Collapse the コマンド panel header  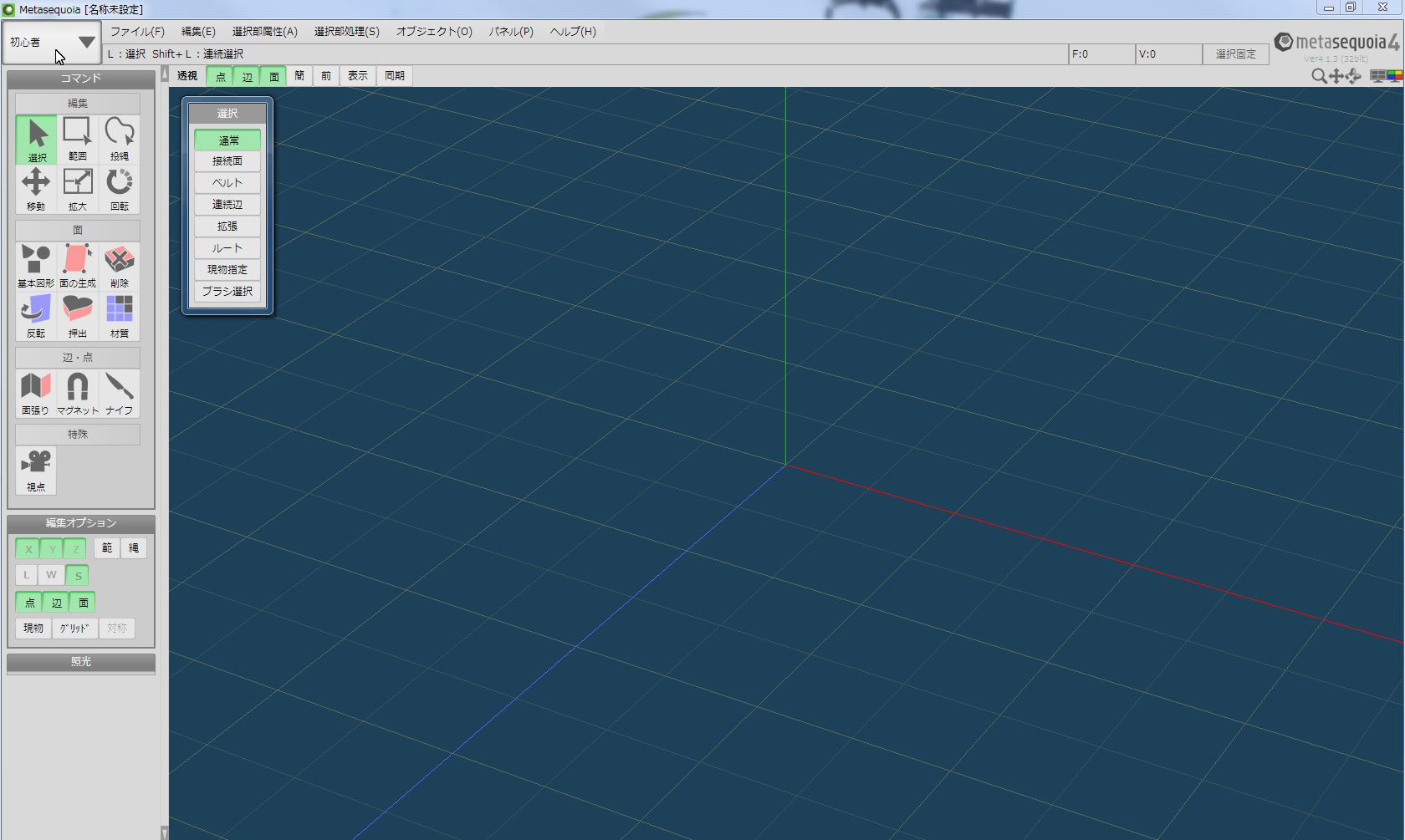pyautogui.click(x=81, y=79)
